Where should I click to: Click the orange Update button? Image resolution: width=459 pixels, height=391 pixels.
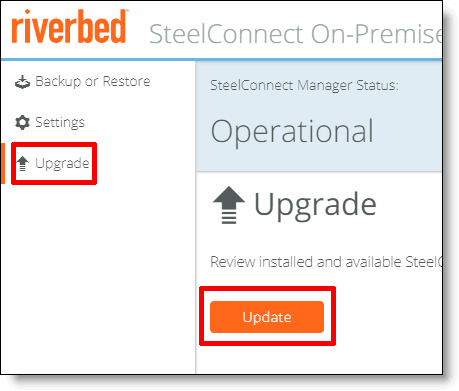click(x=267, y=317)
